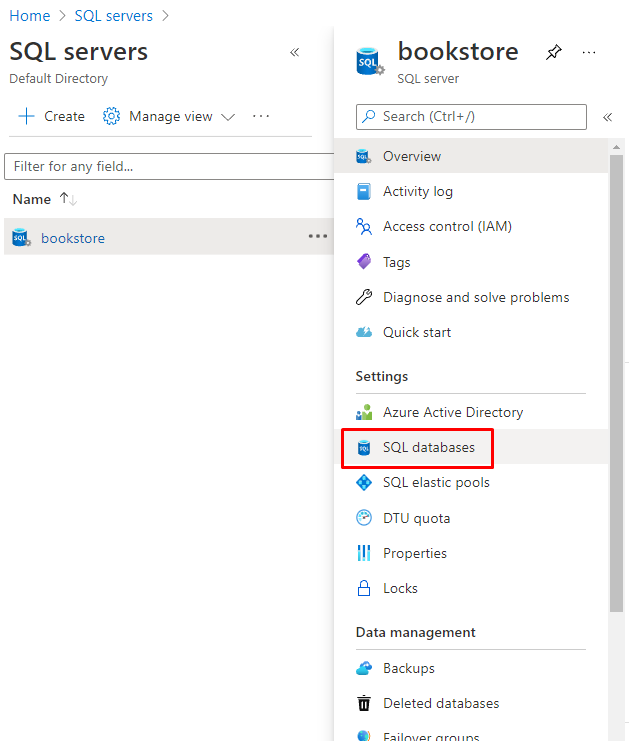Collapse the bookstore resource menu
The width and height of the screenshot is (629, 741).
[607, 117]
